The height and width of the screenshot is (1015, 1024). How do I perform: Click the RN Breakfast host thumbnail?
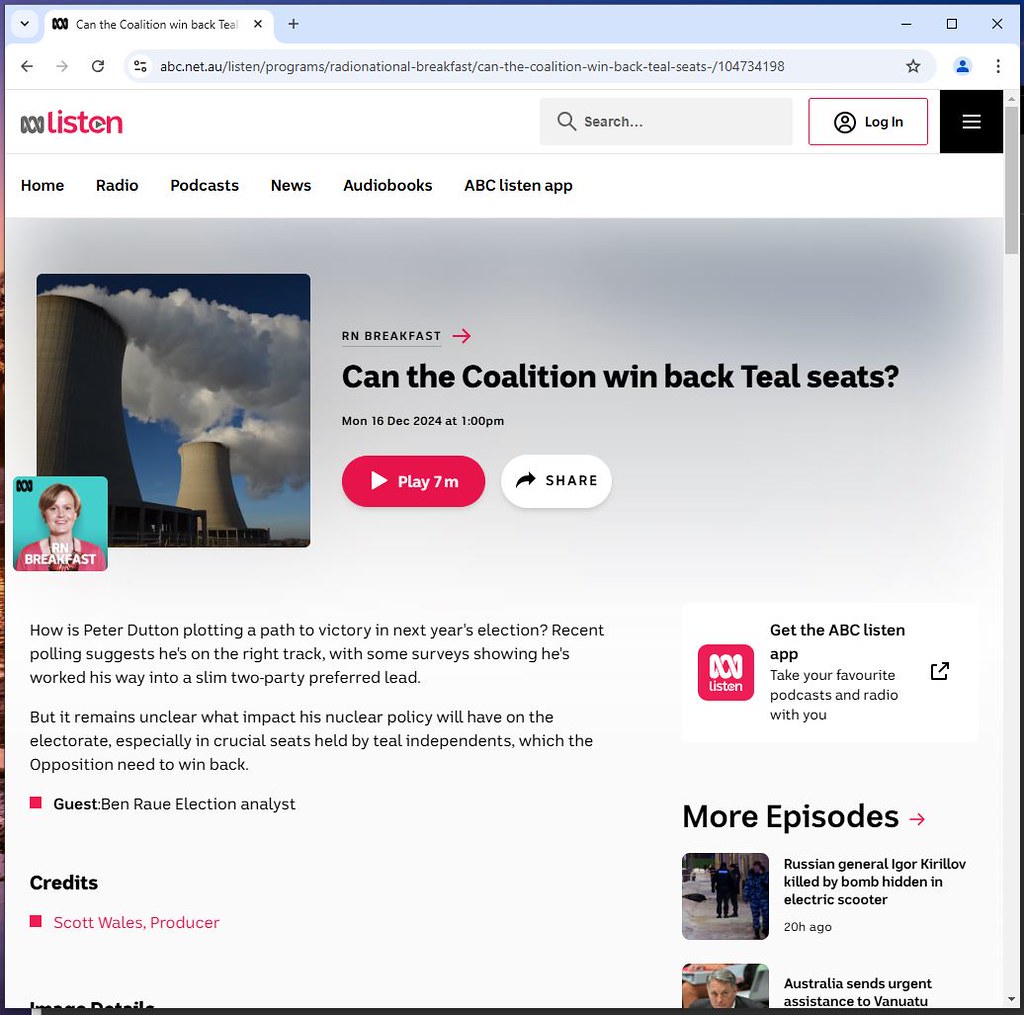(x=60, y=523)
